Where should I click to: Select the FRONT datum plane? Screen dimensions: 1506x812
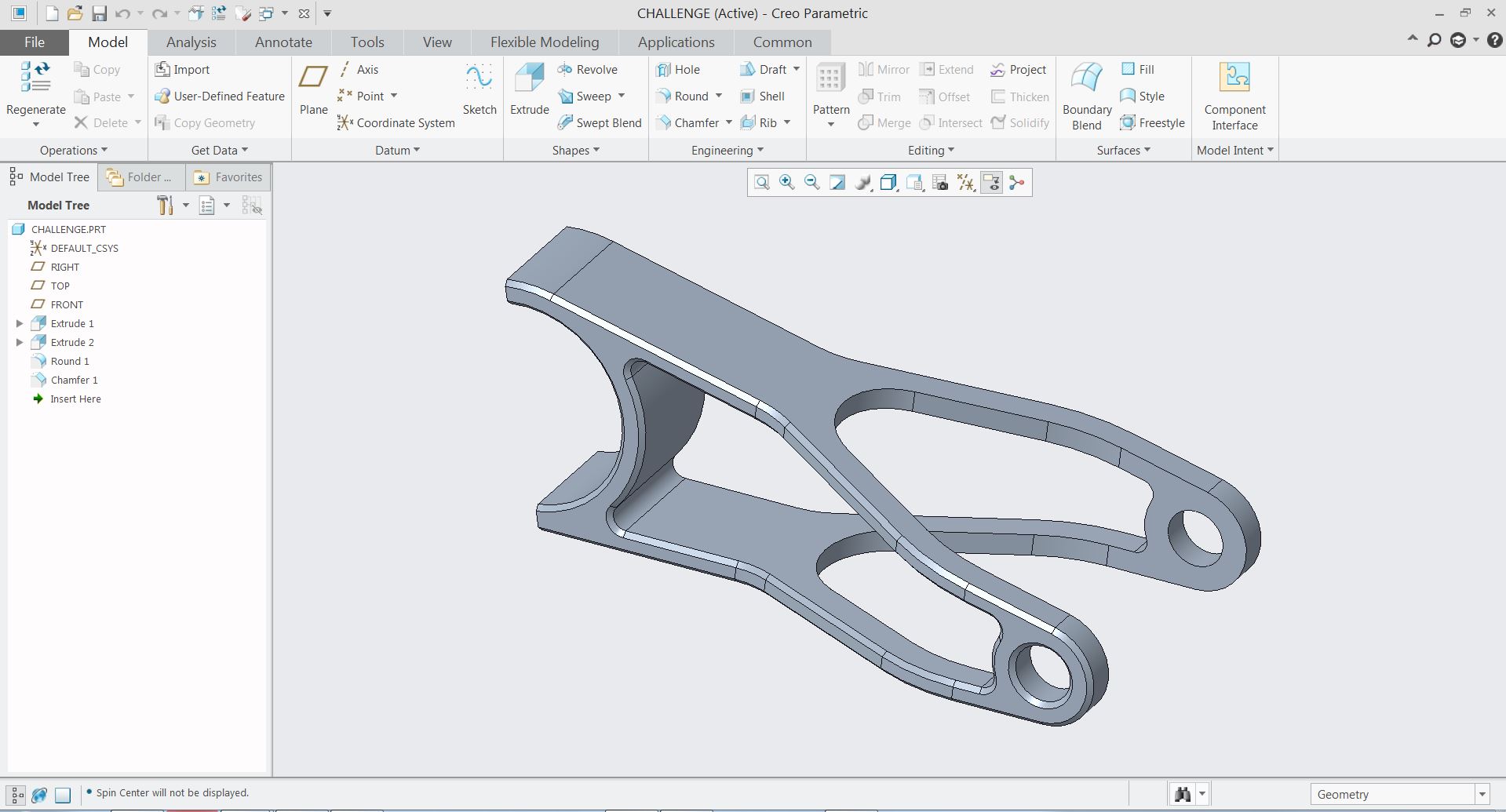(x=57, y=305)
